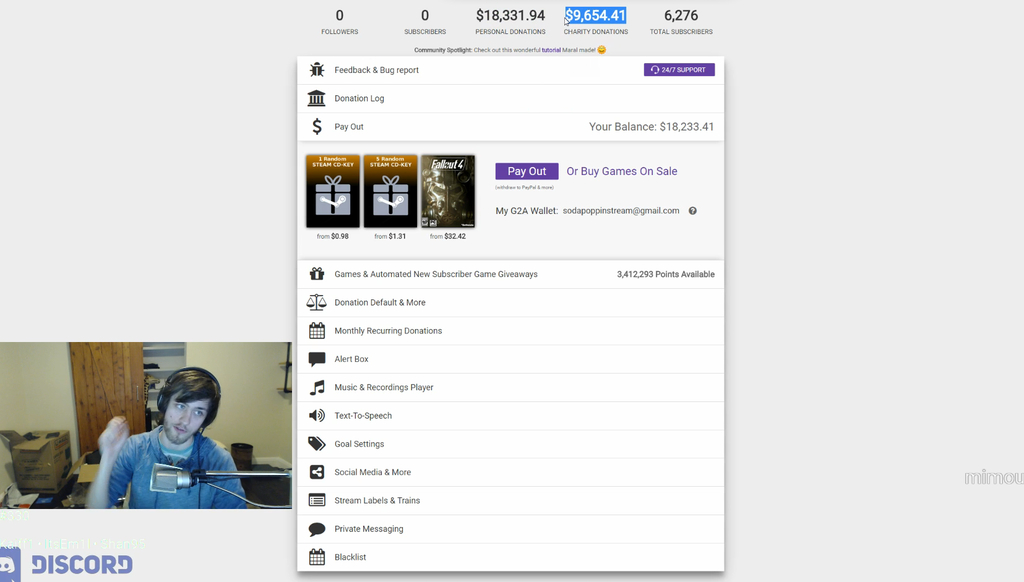This screenshot has height=582, width=1024.
Task: Click the chat bubble Private Messaging icon
Action: point(317,528)
